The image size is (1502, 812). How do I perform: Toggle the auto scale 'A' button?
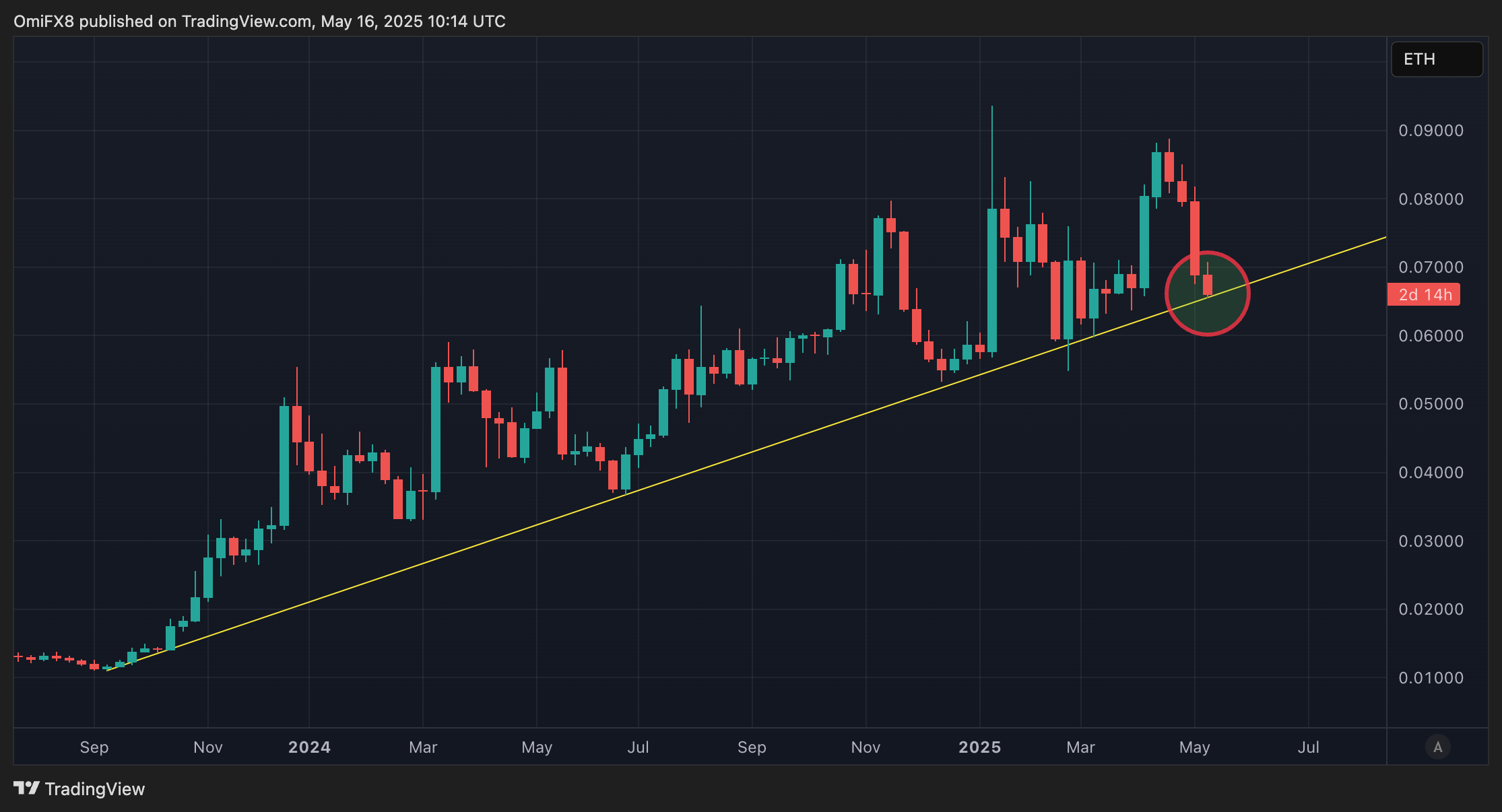pyautogui.click(x=1437, y=747)
